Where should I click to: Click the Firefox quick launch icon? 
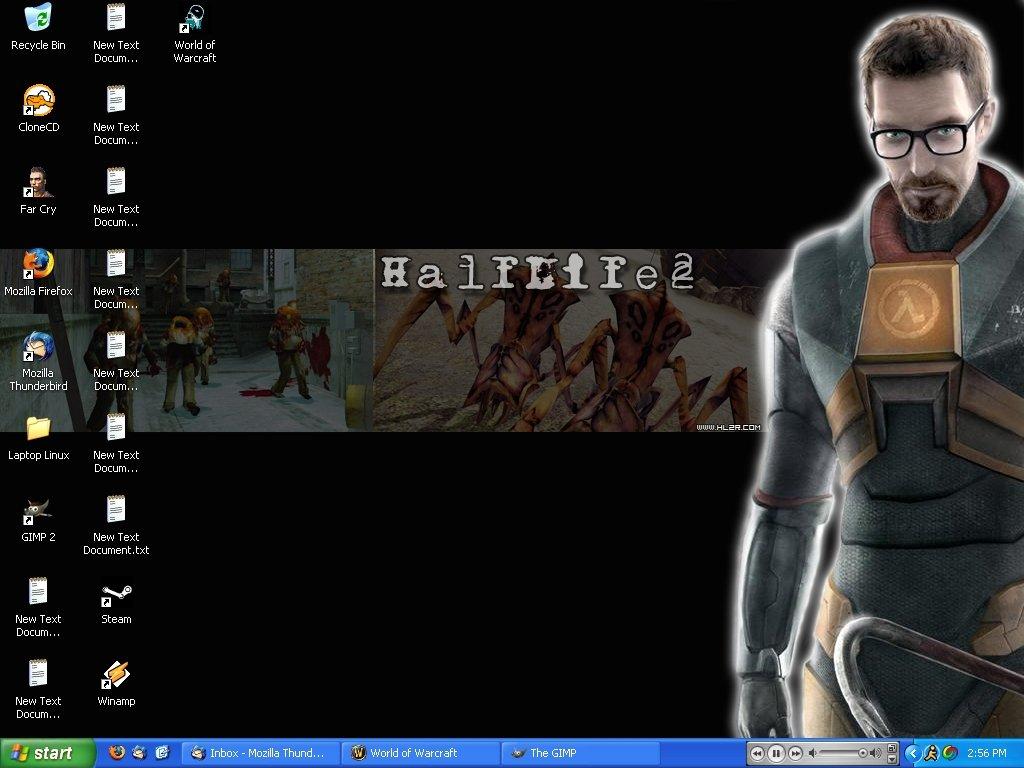click(117, 753)
